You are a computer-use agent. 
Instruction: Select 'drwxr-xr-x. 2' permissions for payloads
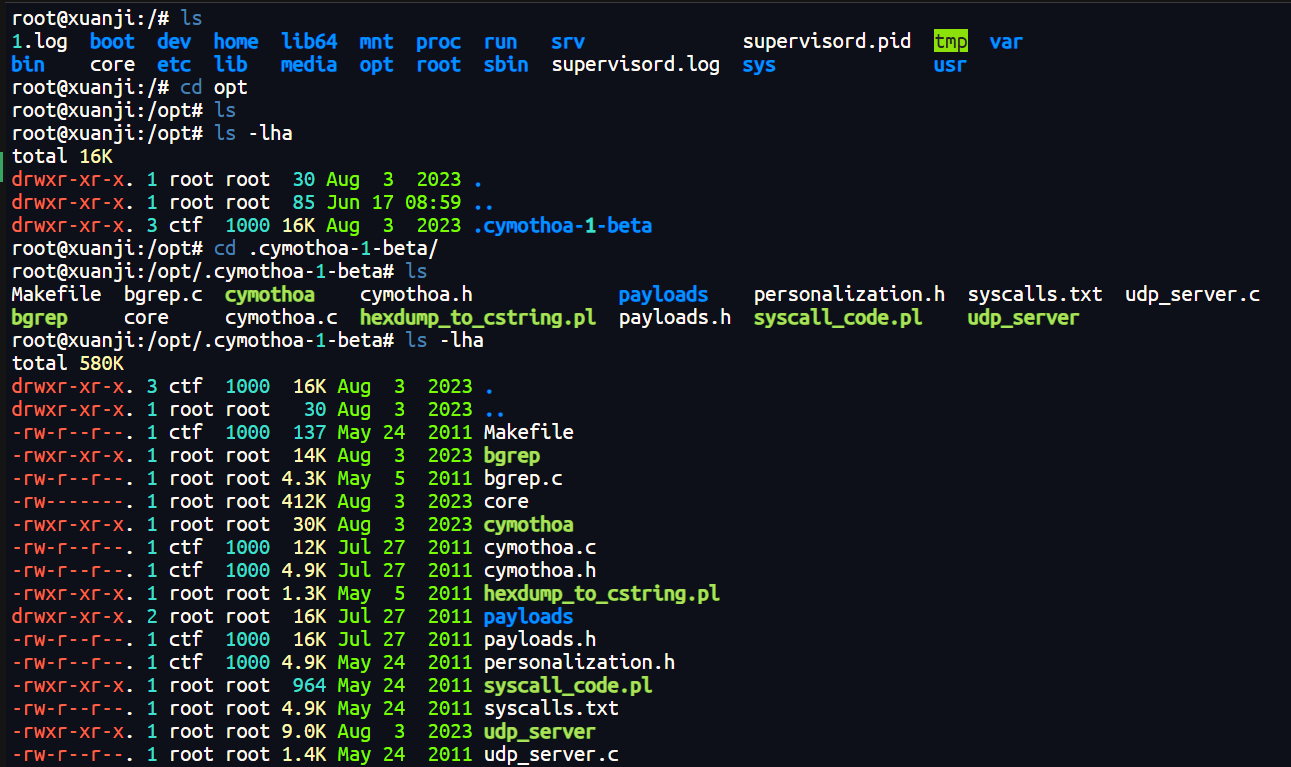(x=84, y=617)
